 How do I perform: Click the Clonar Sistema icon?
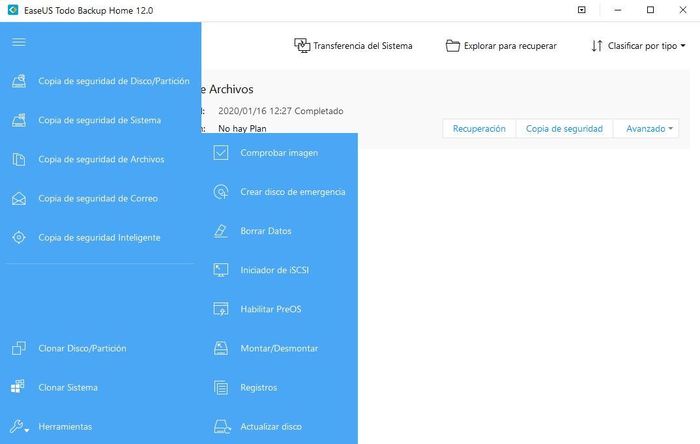tap(18, 387)
